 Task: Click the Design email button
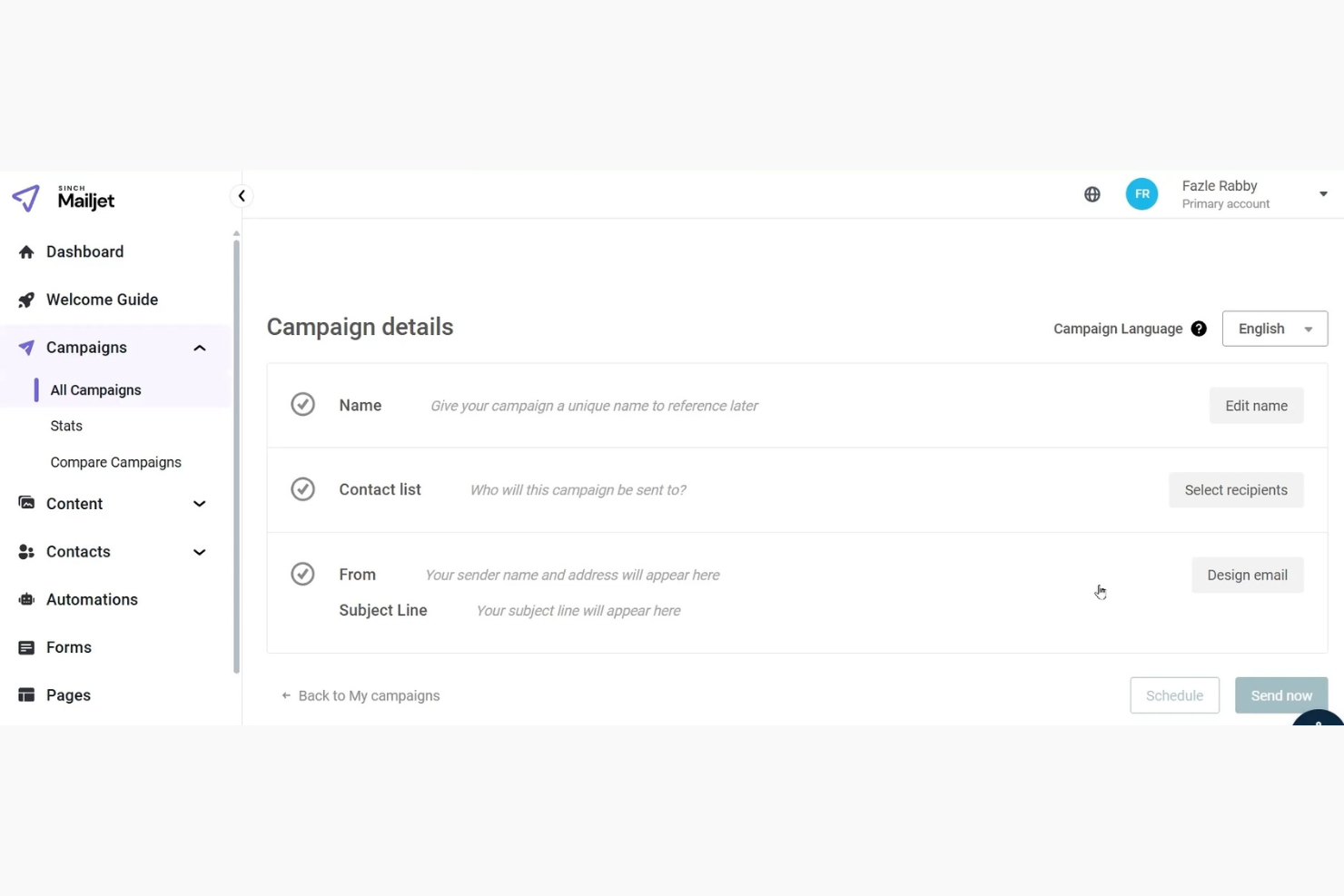pyautogui.click(x=1247, y=575)
